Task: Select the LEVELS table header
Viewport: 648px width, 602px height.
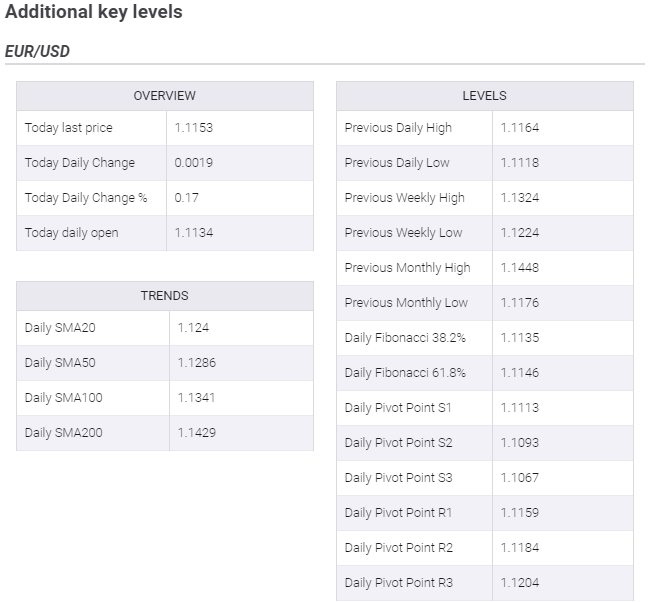Action: pyautogui.click(x=485, y=96)
